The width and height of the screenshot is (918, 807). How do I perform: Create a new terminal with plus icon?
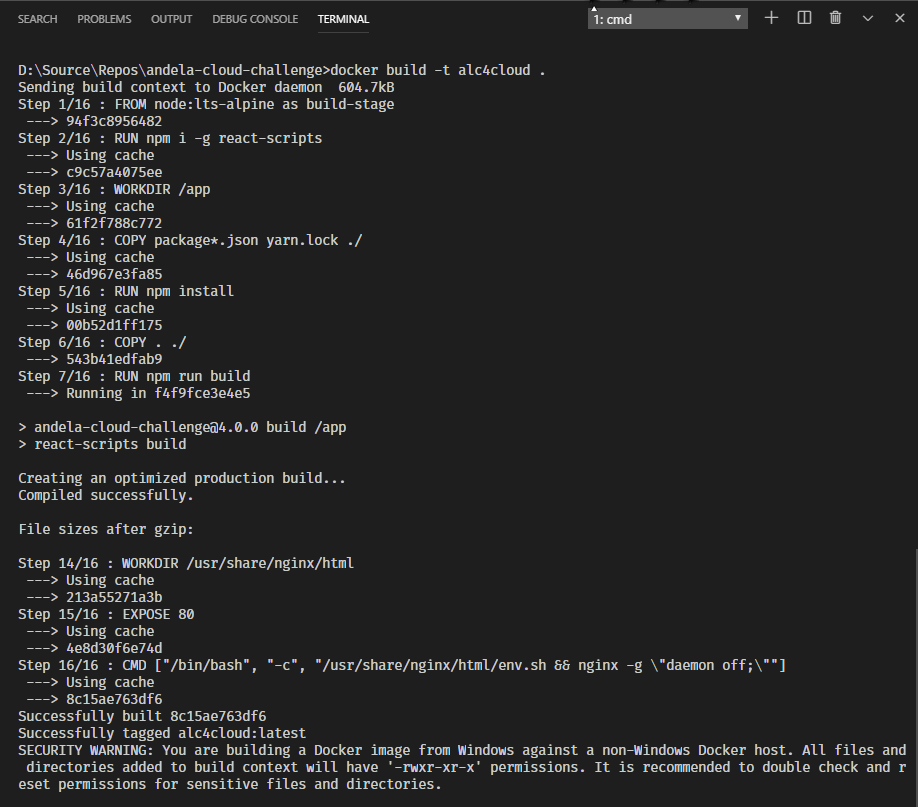click(771, 18)
